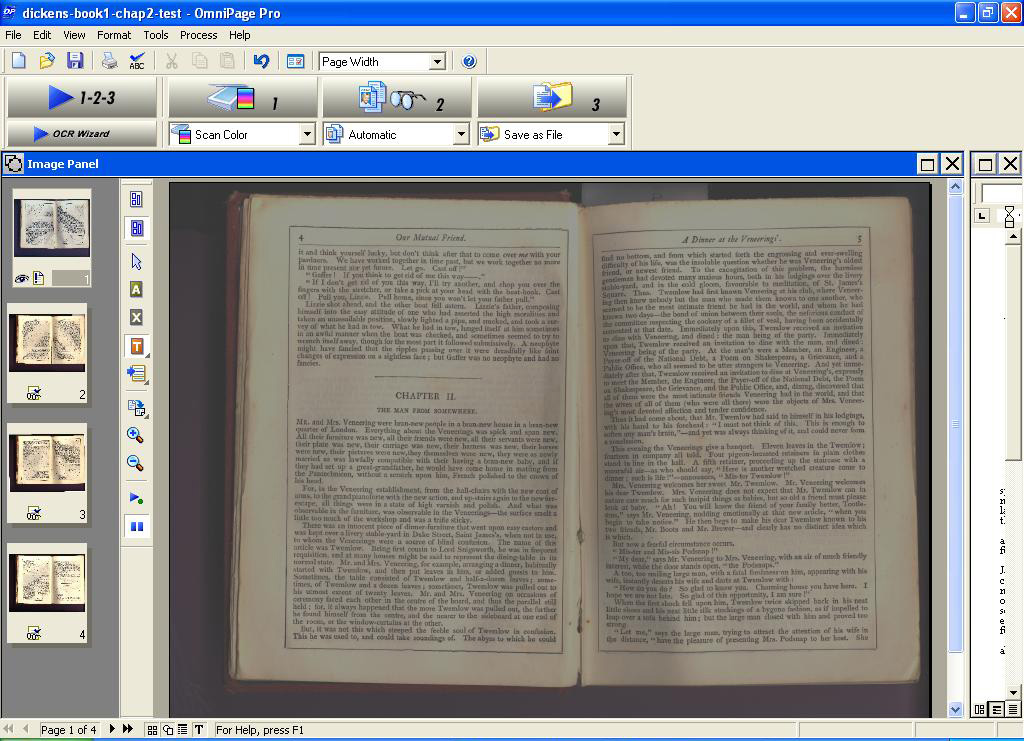Print using the printer icon
The width and height of the screenshot is (1024, 741).
tap(109, 61)
